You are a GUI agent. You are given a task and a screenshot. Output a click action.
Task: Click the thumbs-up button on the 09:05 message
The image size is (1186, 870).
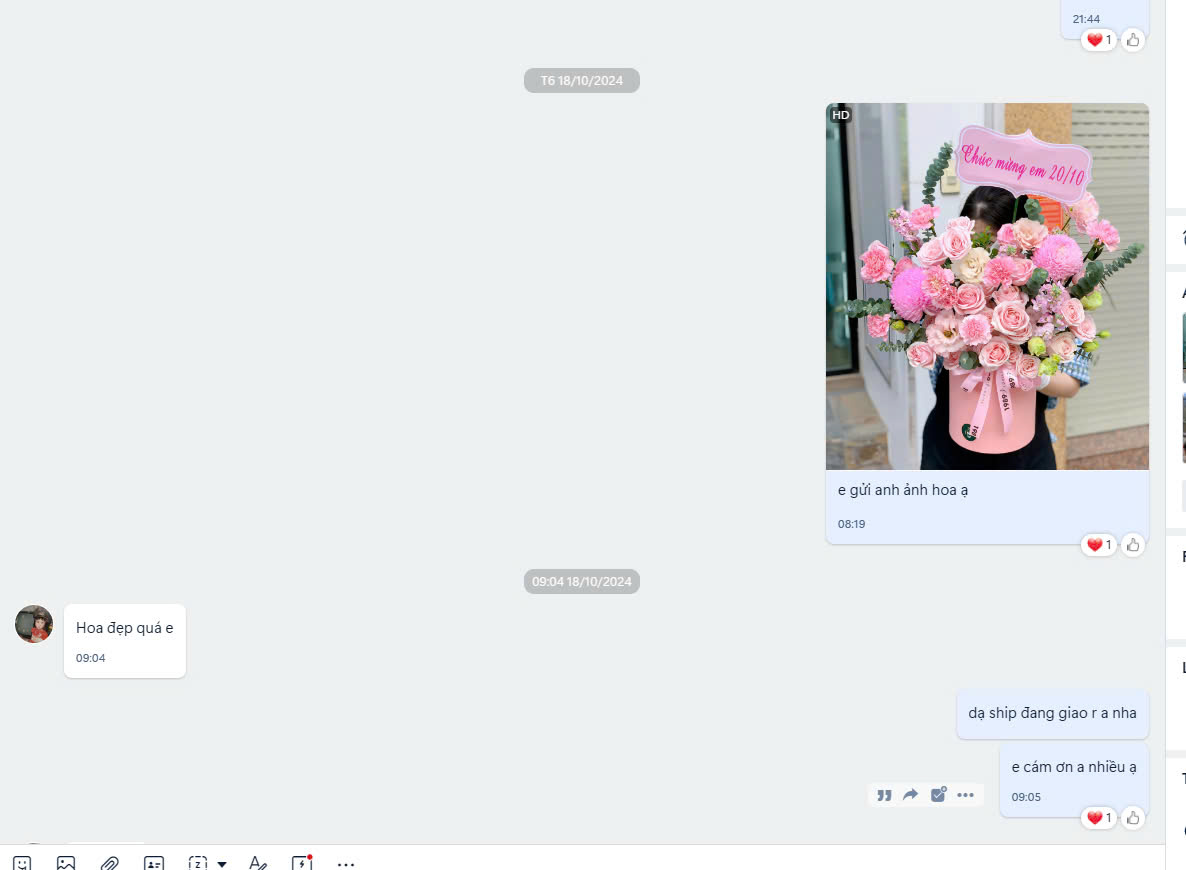point(1133,818)
